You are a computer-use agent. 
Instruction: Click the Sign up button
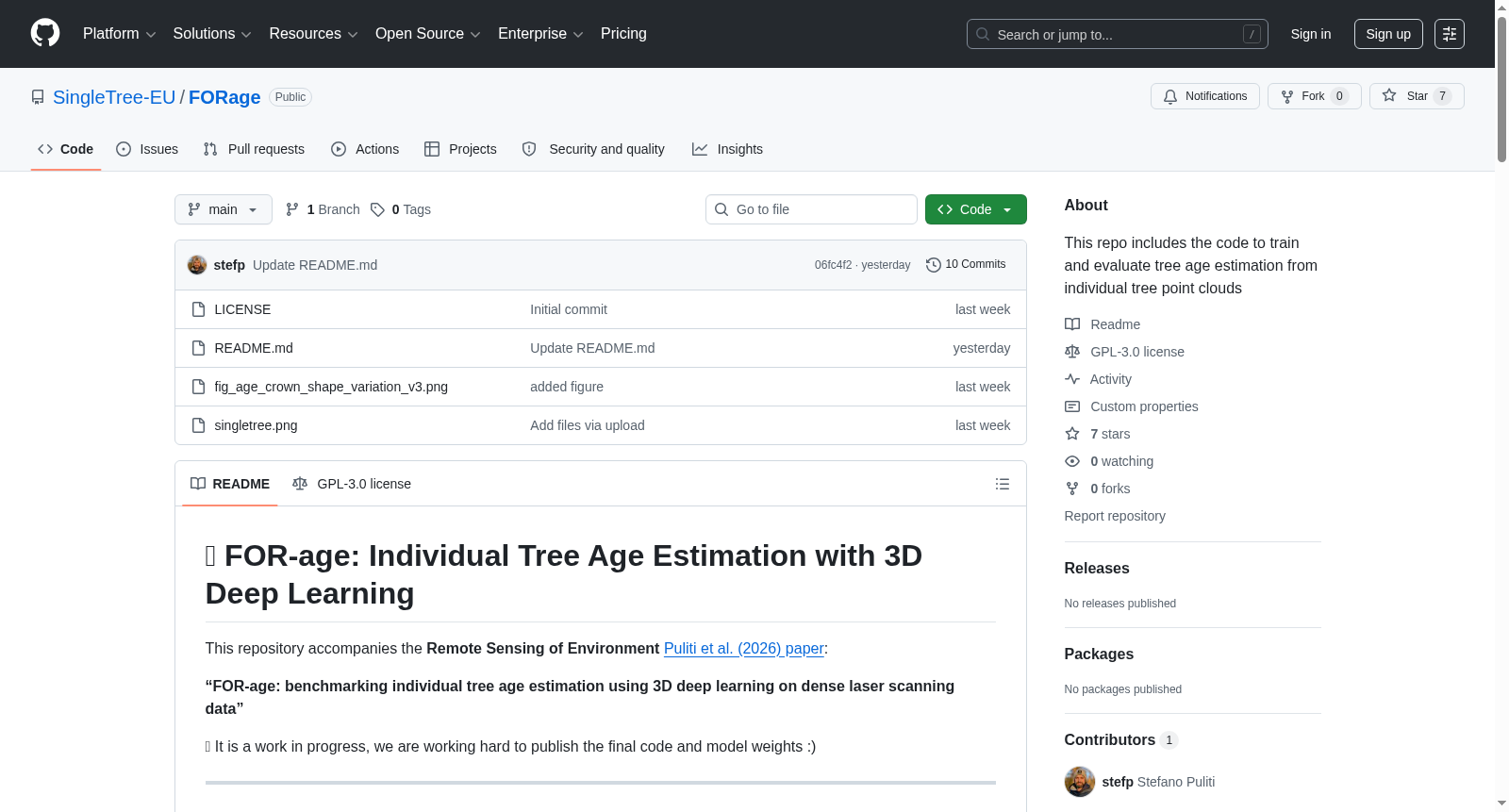pos(1388,34)
